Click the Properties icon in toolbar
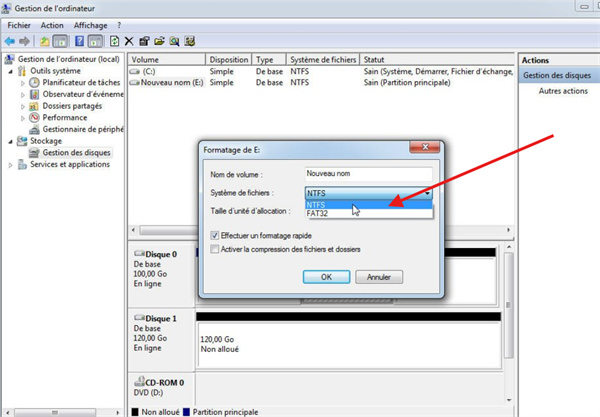600x417 pixels. (144, 41)
